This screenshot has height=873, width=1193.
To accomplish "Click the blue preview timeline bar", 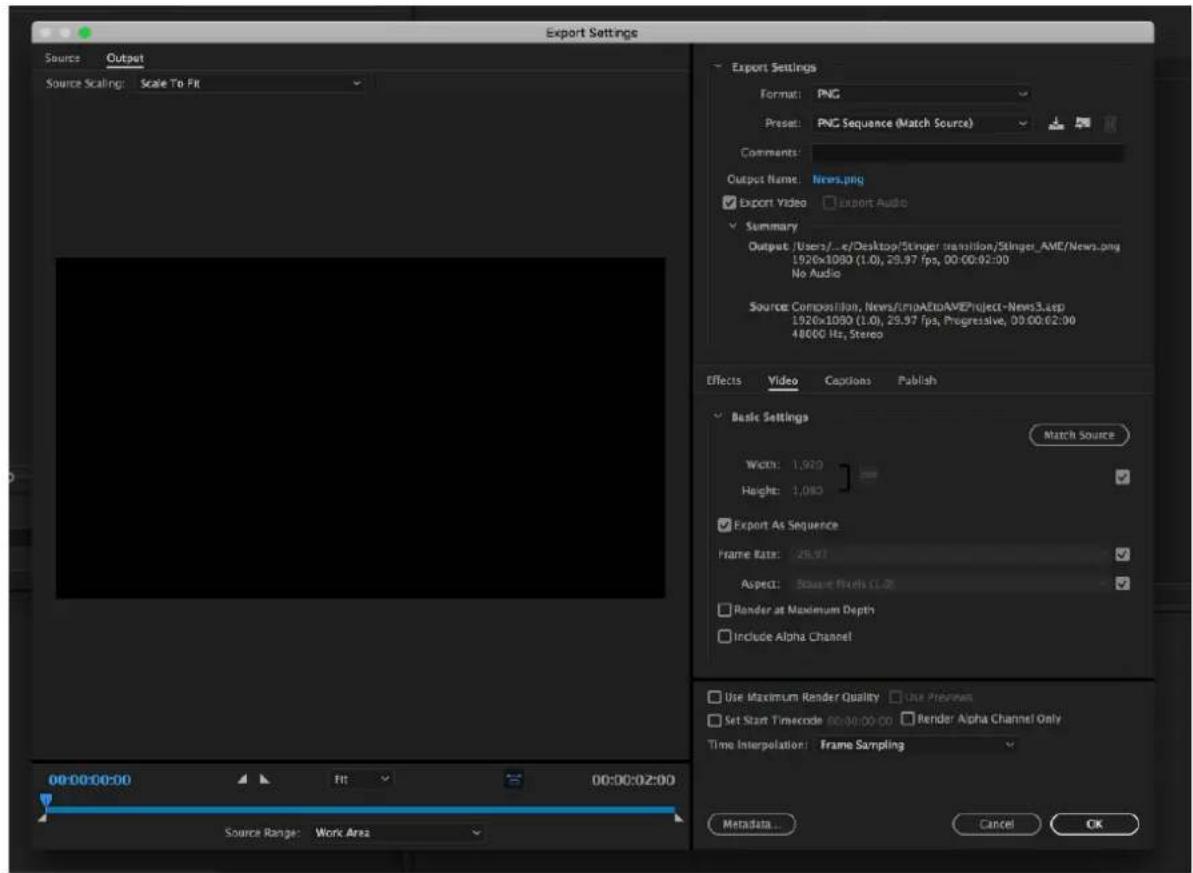I will tap(361, 810).
